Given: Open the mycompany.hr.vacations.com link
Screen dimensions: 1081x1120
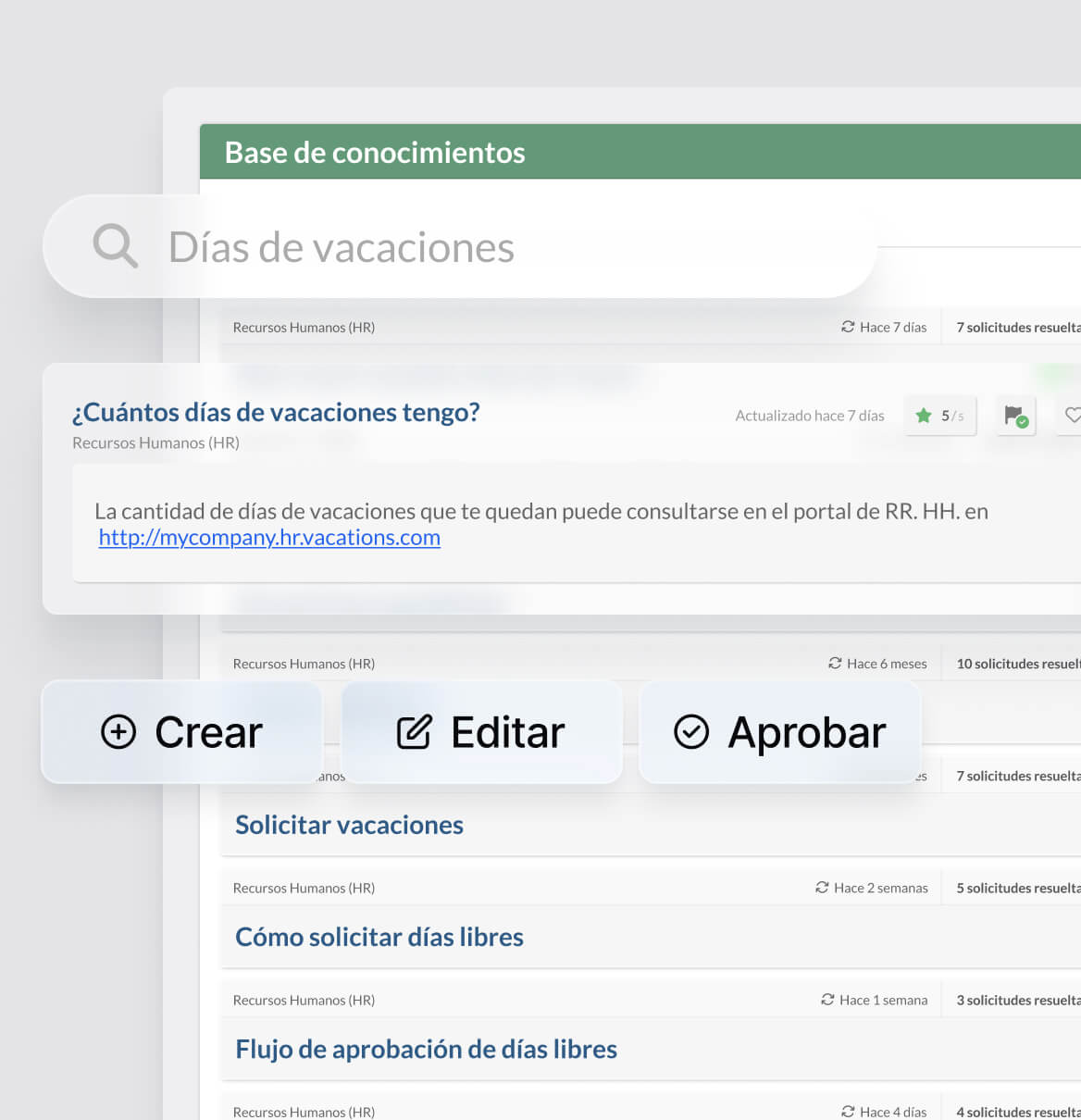Looking at the screenshot, I should (269, 538).
